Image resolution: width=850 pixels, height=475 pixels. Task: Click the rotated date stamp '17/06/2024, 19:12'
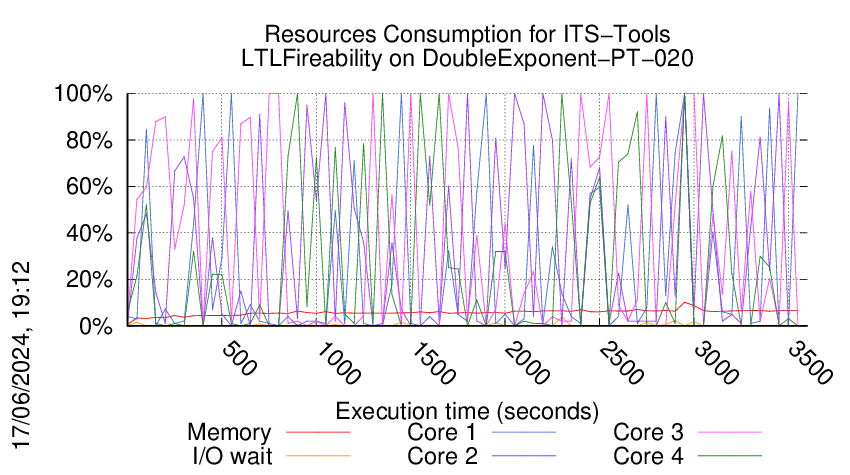[21, 355]
